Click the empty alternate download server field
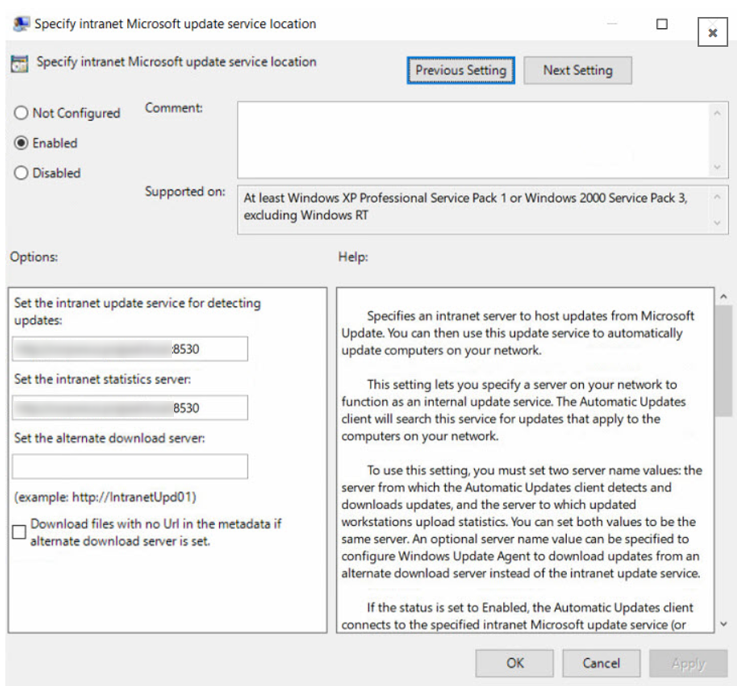Image resolution: width=737 pixels, height=686 pixels. click(130, 467)
